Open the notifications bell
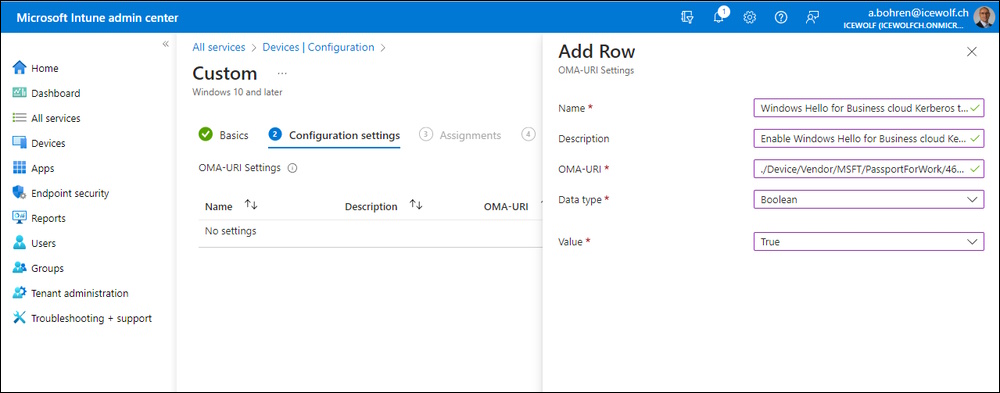The image size is (1000, 393). pyautogui.click(x=718, y=17)
